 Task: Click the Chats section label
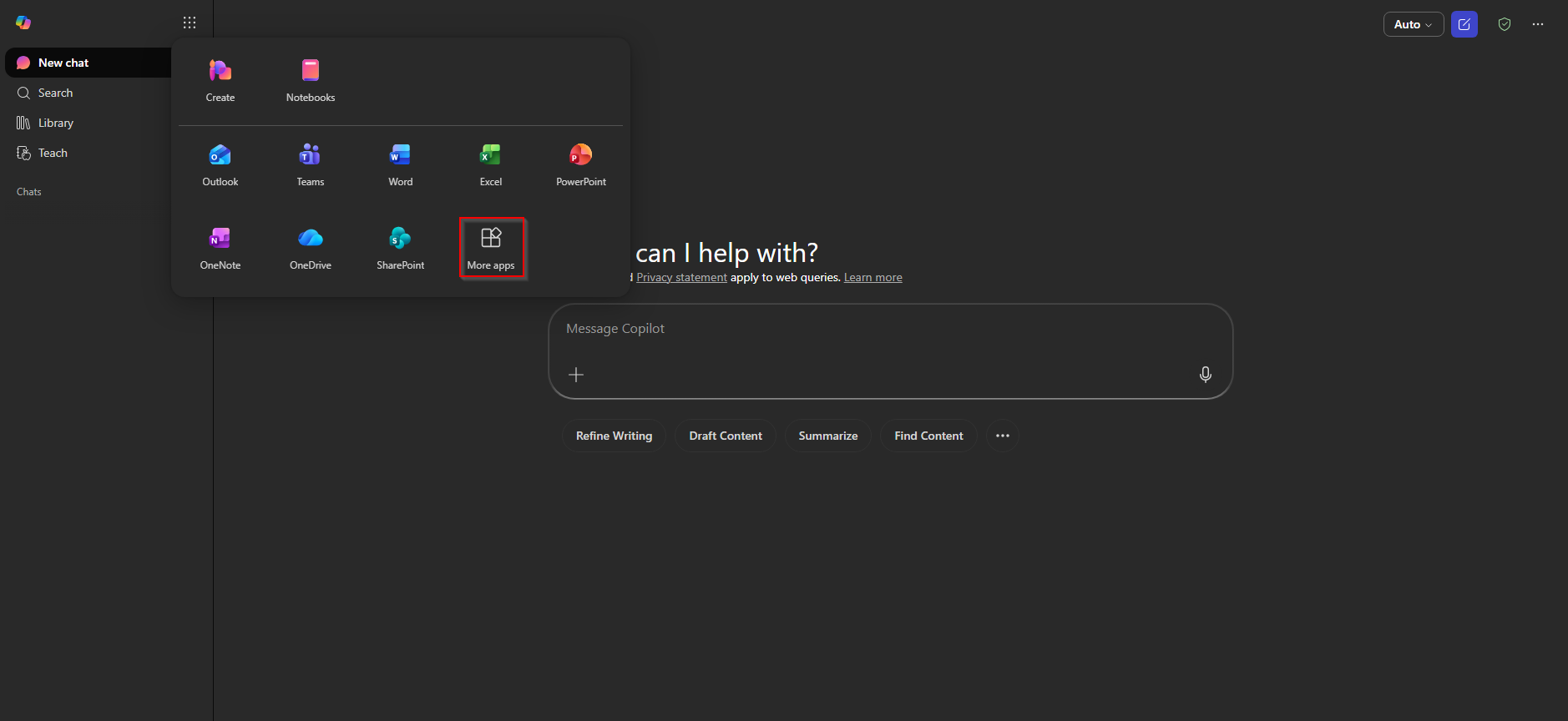[29, 192]
